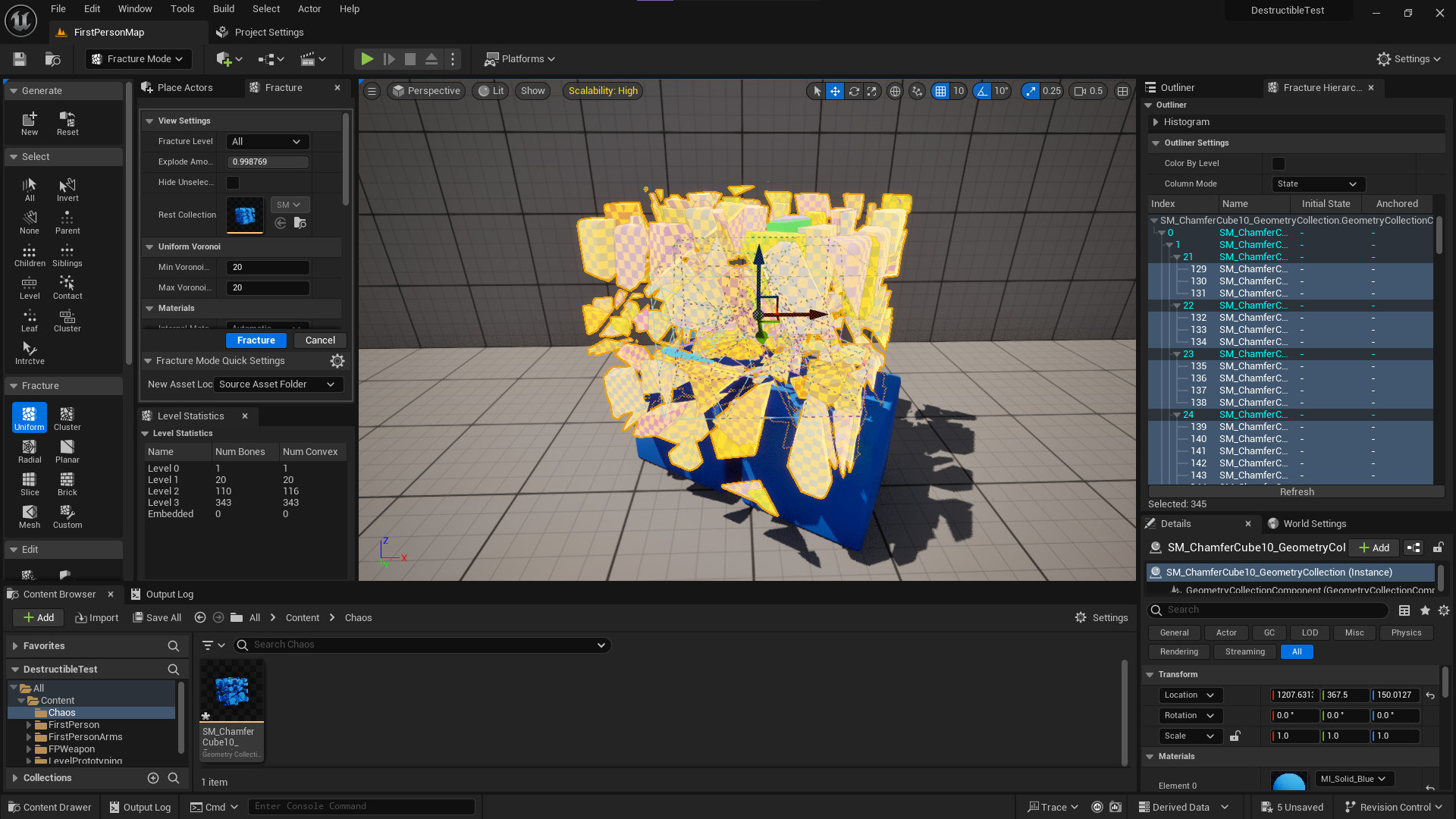Click the Explode Amount slider field

(268, 162)
